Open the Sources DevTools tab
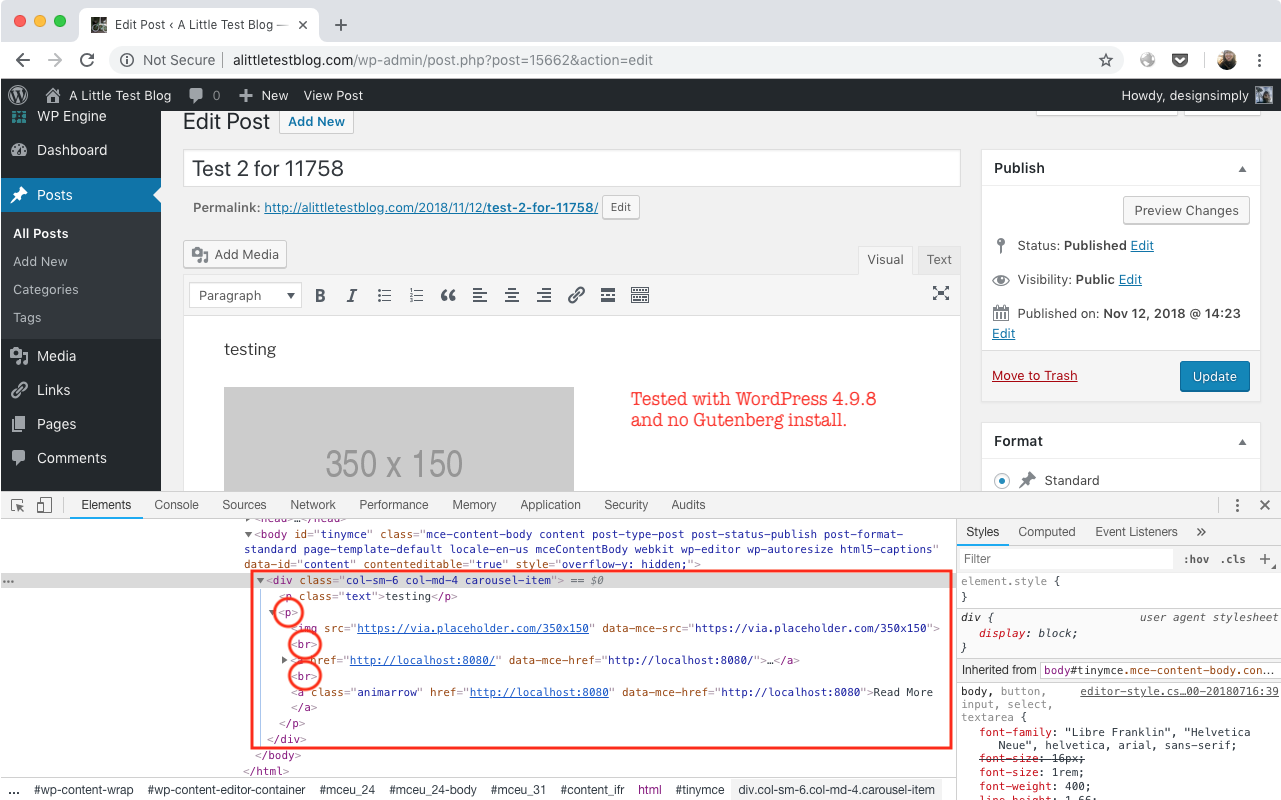Viewport: 1281px width, 800px height. point(244,505)
